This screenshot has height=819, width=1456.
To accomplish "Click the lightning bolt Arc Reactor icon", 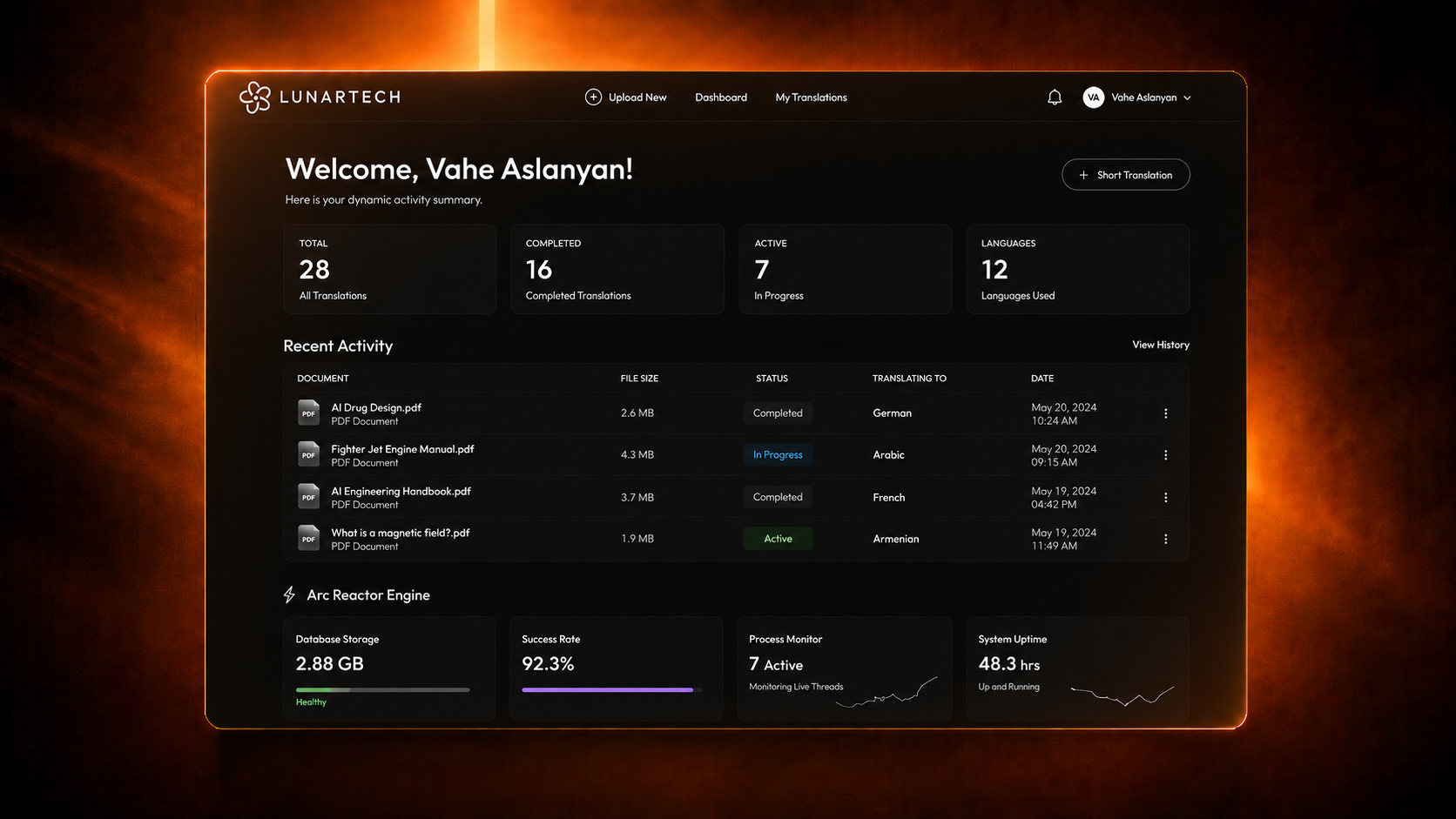I will pos(289,595).
